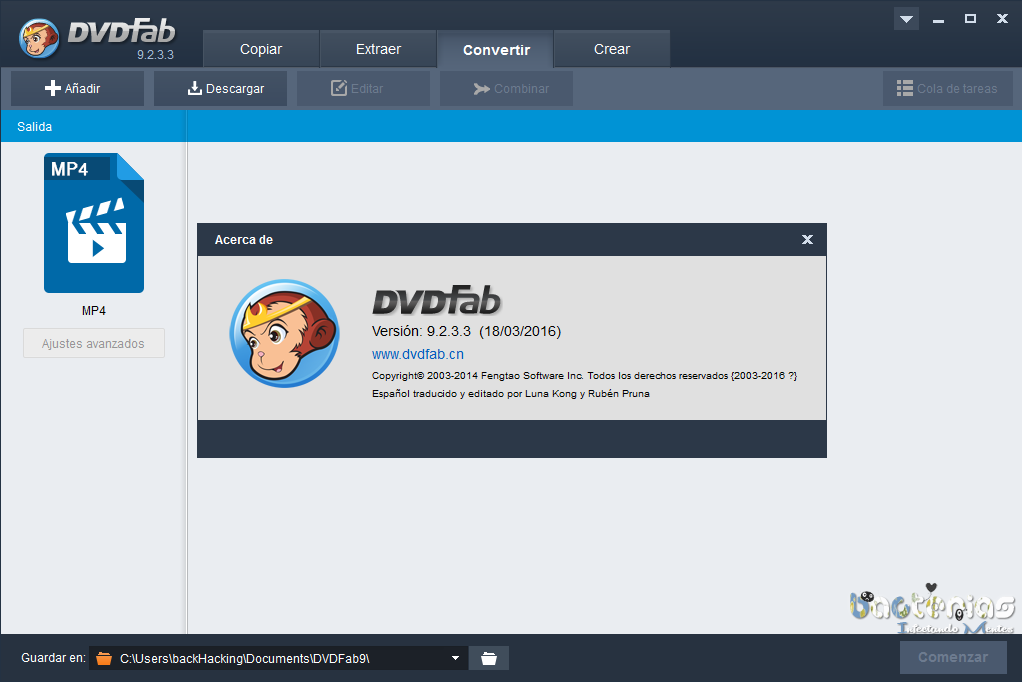
Task: Click the Combinar button
Action: click(506, 89)
